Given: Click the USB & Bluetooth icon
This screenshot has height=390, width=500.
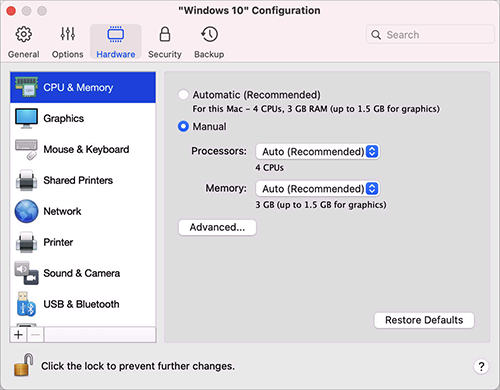Looking at the screenshot, I should coord(26,304).
